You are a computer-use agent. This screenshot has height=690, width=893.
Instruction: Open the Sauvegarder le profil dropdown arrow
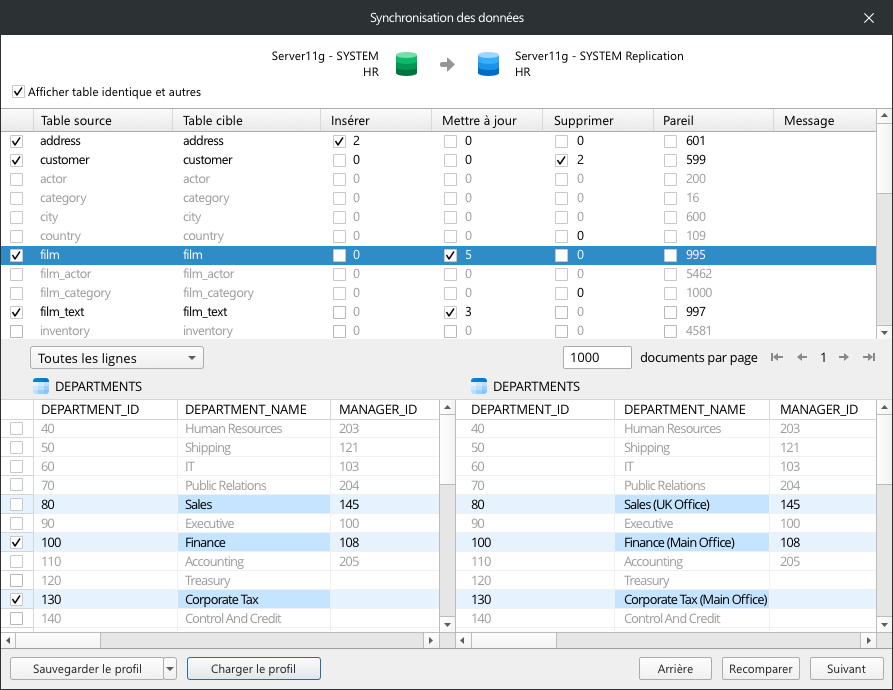click(x=170, y=668)
